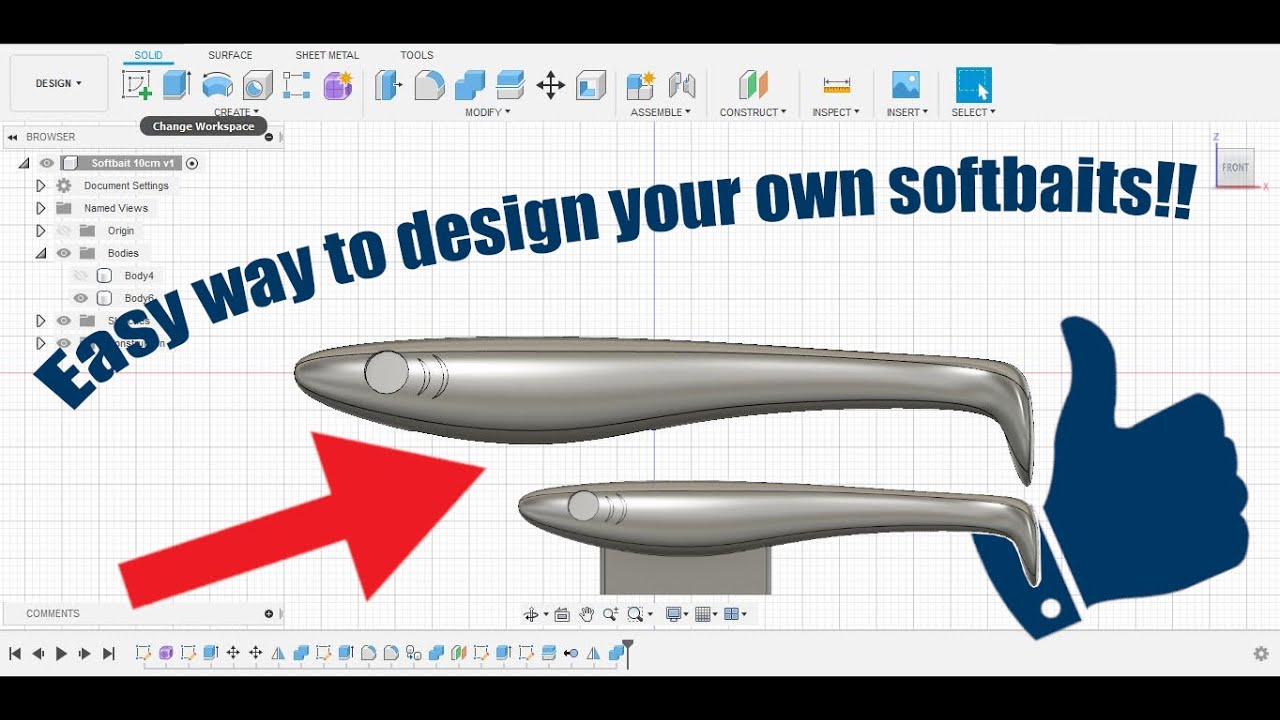Click the purple Create Form tool

pyautogui.click(x=338, y=85)
